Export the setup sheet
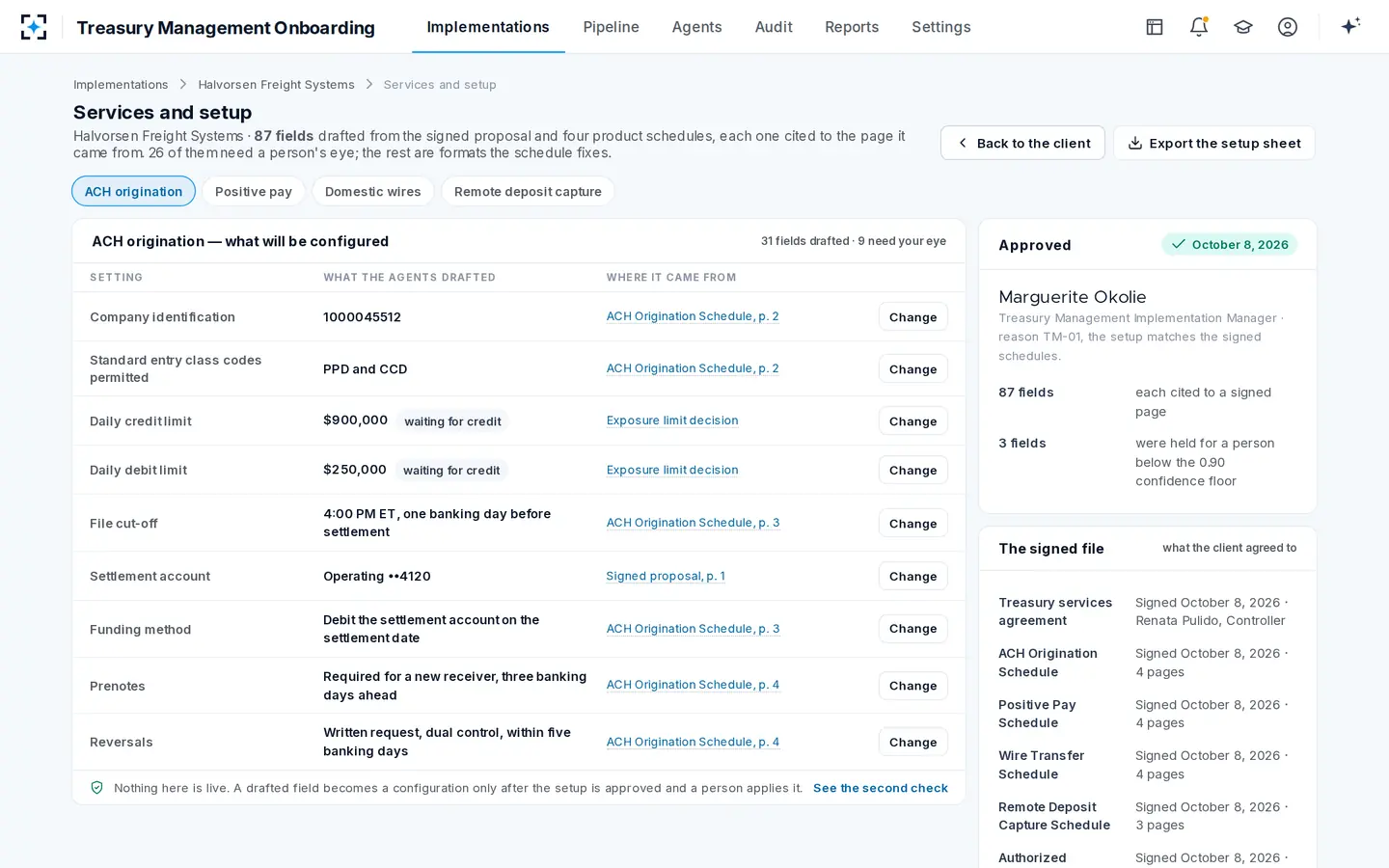 pyautogui.click(x=1213, y=143)
